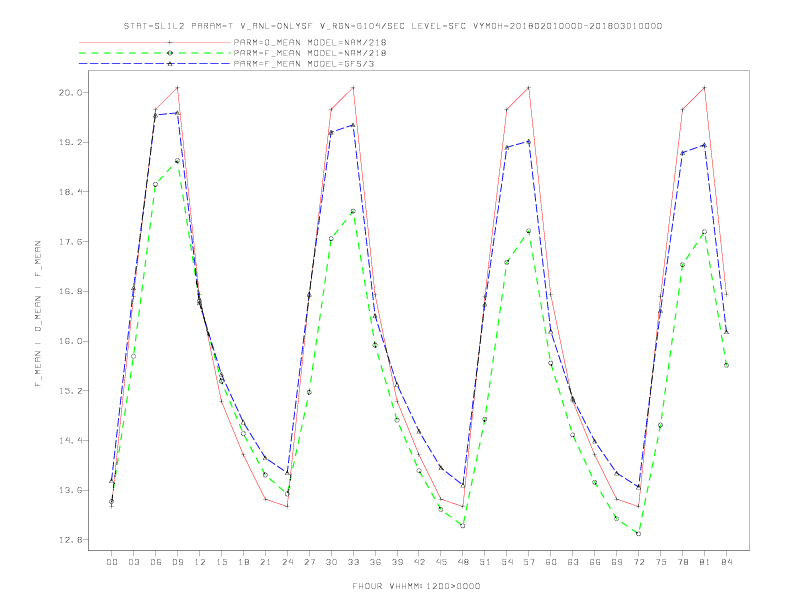The width and height of the screenshot is (792, 612).
Task: Click x-axis forecast hour label 45
Action: [x=441, y=562]
